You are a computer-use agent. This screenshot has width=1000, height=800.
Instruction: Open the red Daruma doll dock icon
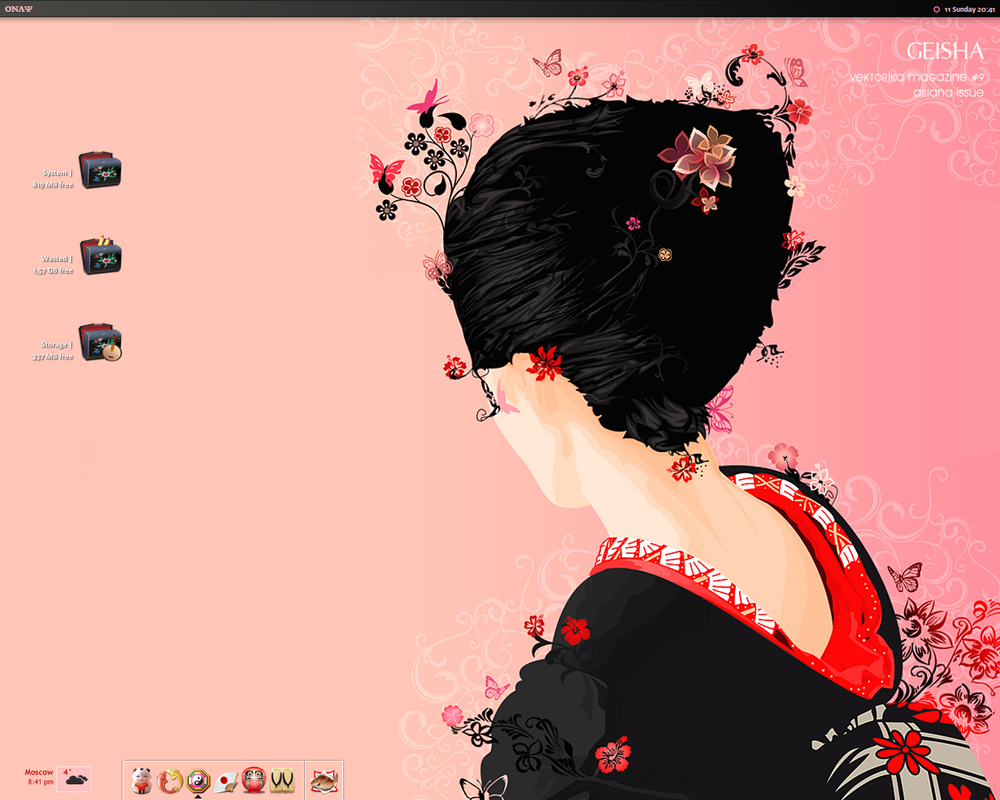[254, 781]
